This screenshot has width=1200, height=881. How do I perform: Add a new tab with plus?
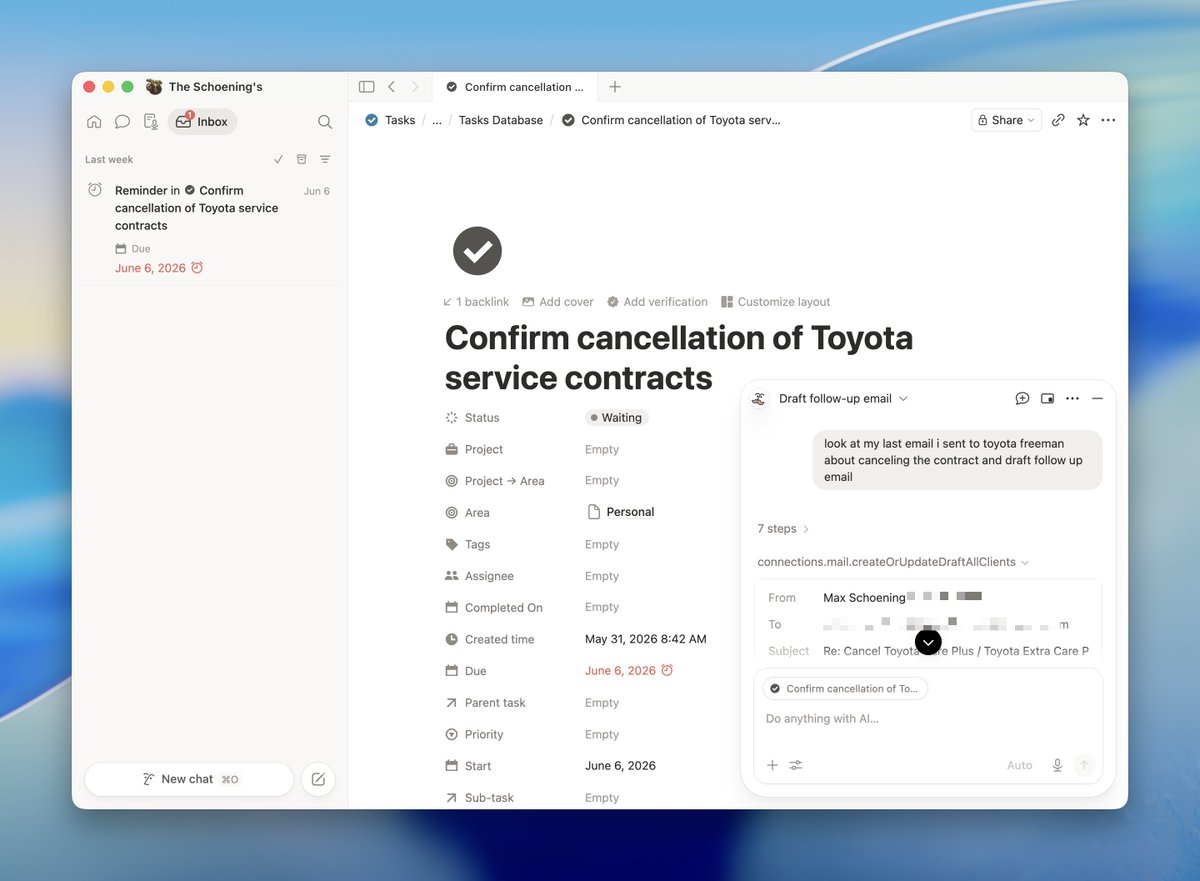tap(615, 87)
